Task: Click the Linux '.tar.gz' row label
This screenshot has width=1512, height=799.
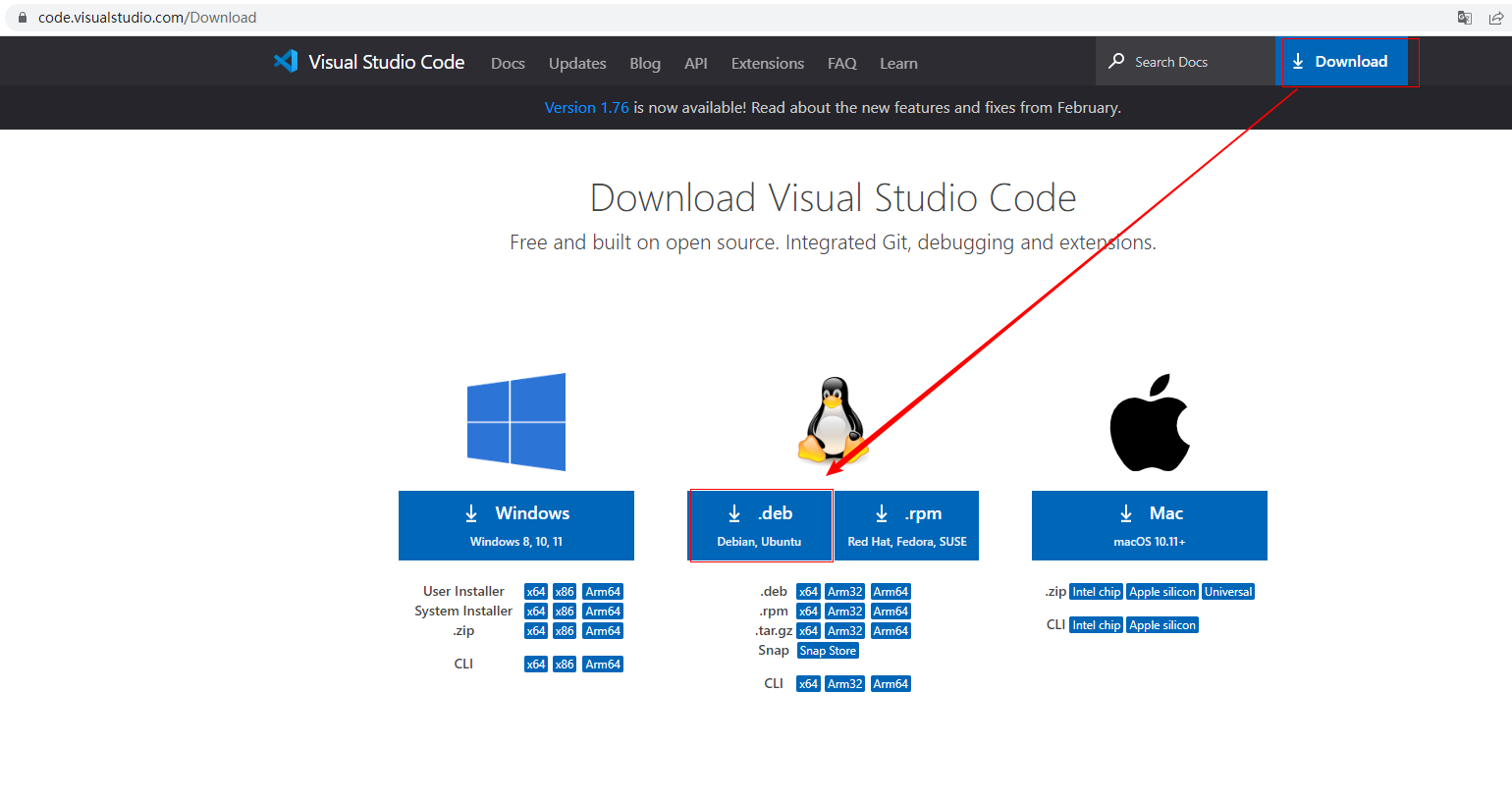Action: (x=774, y=631)
